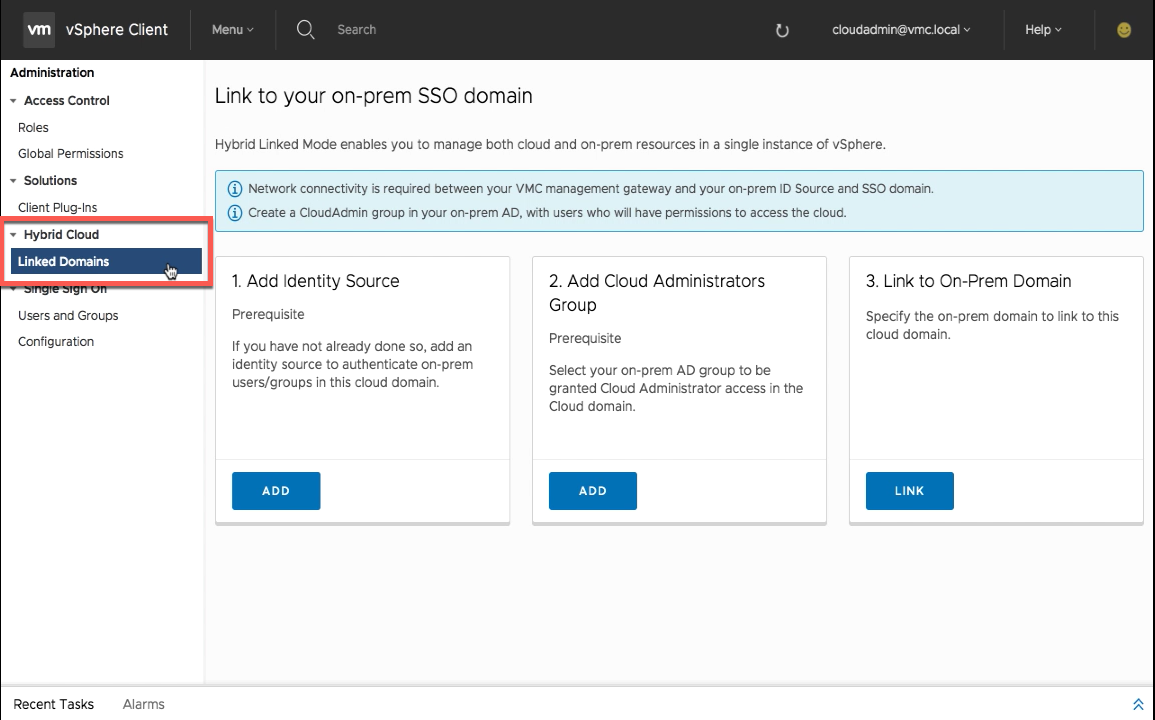Switch to the Alarms tab

(x=143, y=704)
